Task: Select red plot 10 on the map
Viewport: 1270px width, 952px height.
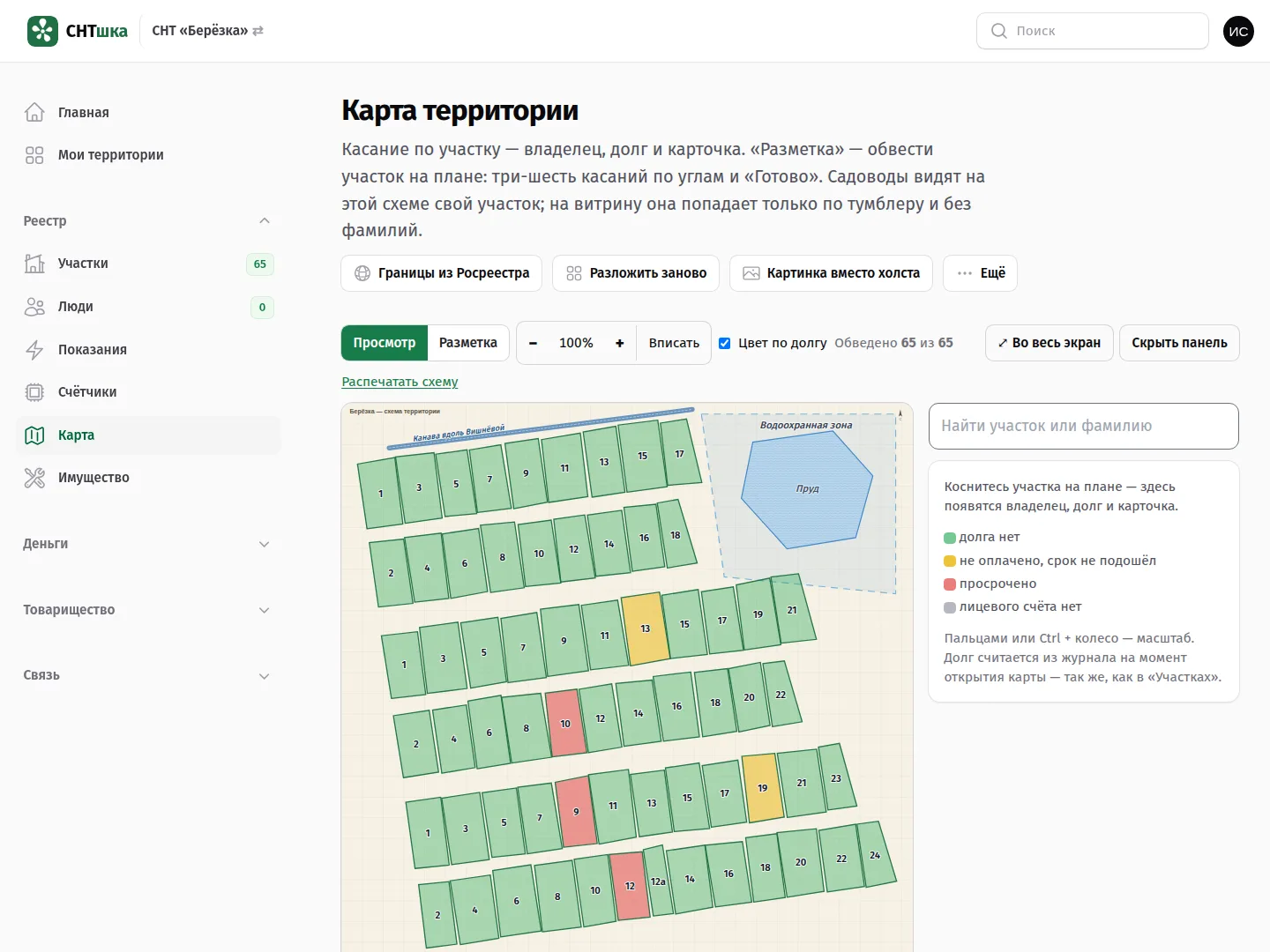Action: coord(565,724)
